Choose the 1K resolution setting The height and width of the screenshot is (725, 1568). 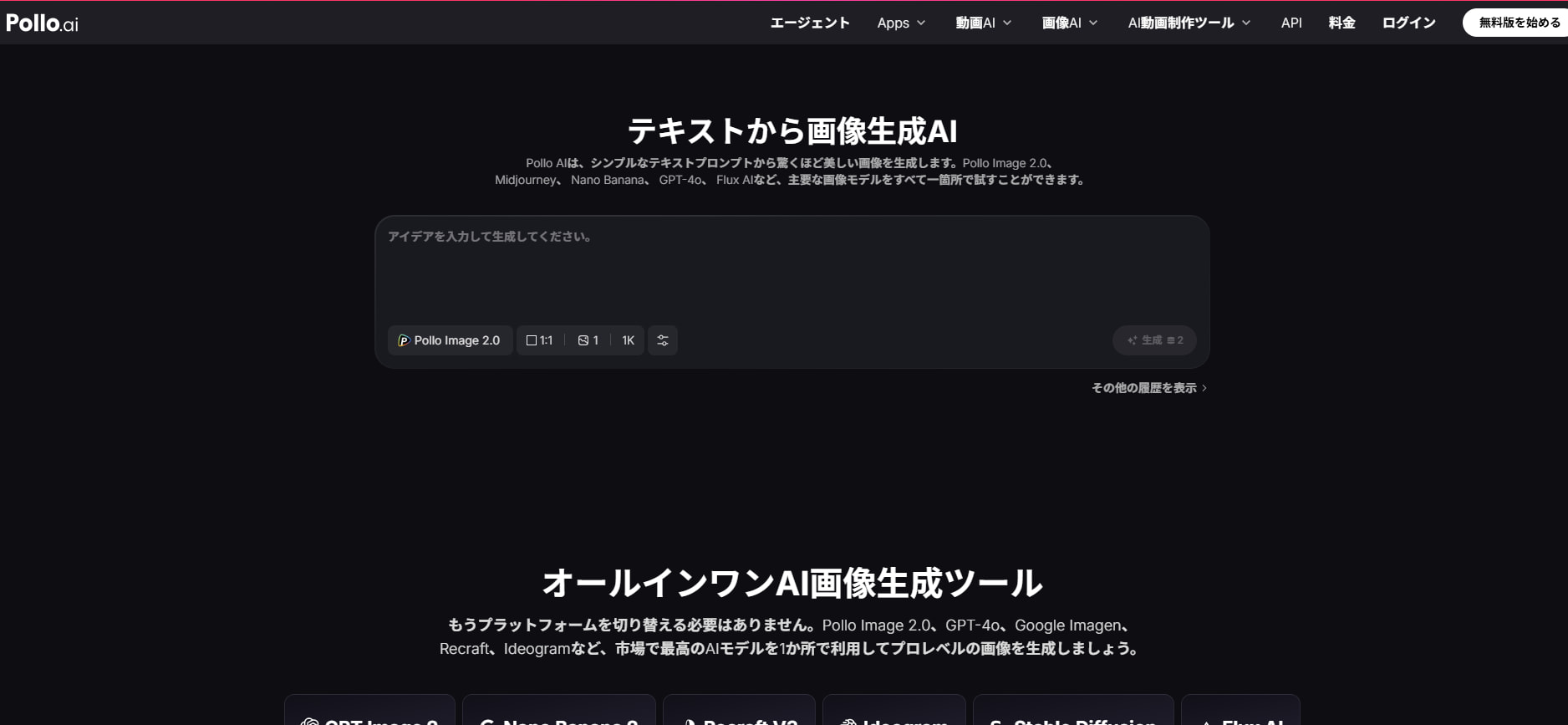pyautogui.click(x=628, y=340)
